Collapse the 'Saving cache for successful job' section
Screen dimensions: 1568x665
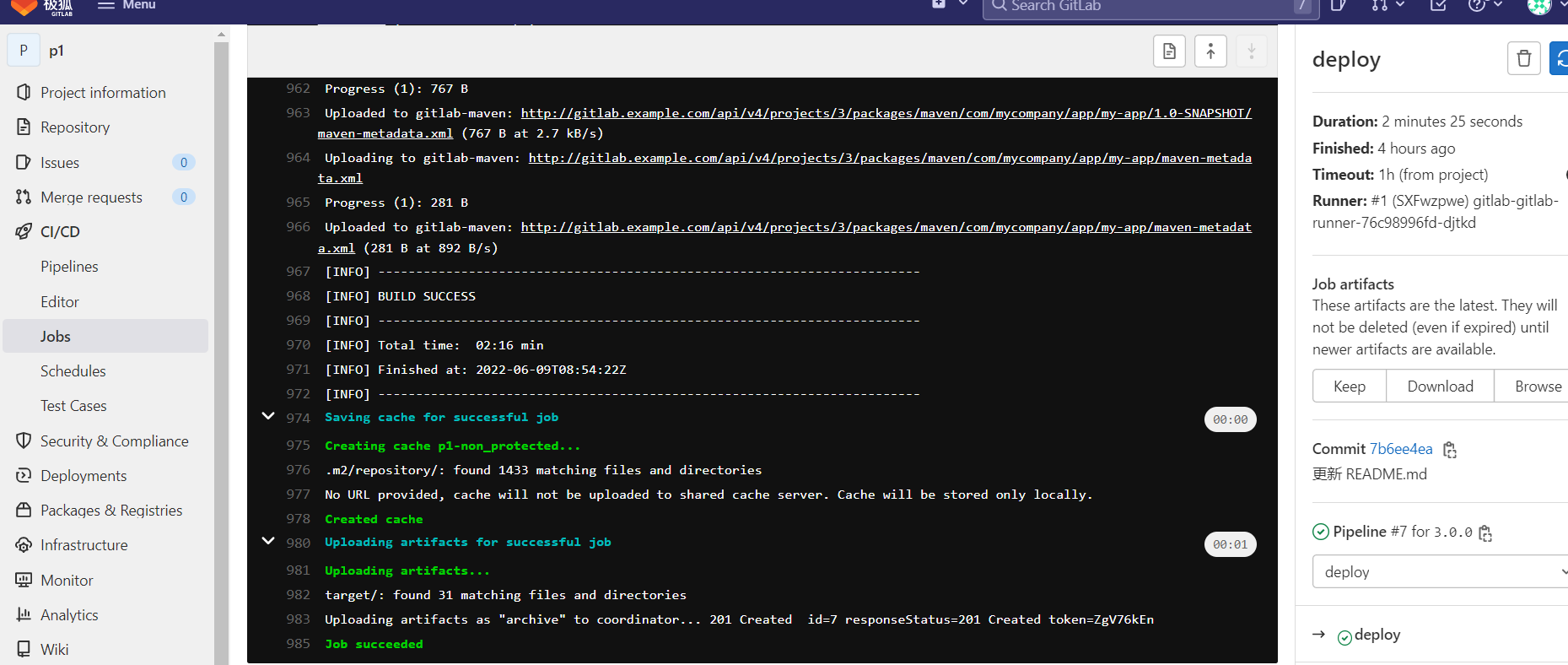tap(268, 416)
